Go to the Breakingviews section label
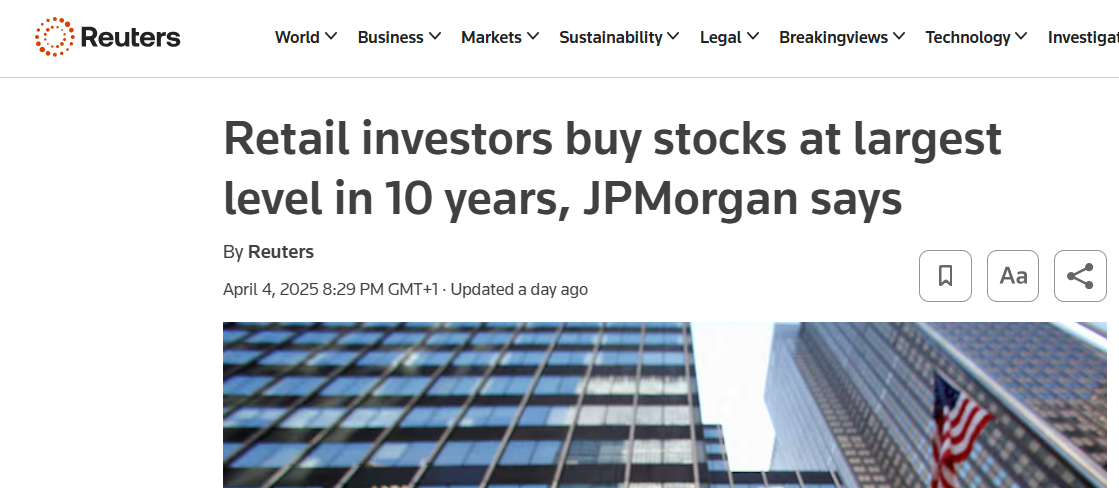The height and width of the screenshot is (488, 1119). tap(833, 37)
